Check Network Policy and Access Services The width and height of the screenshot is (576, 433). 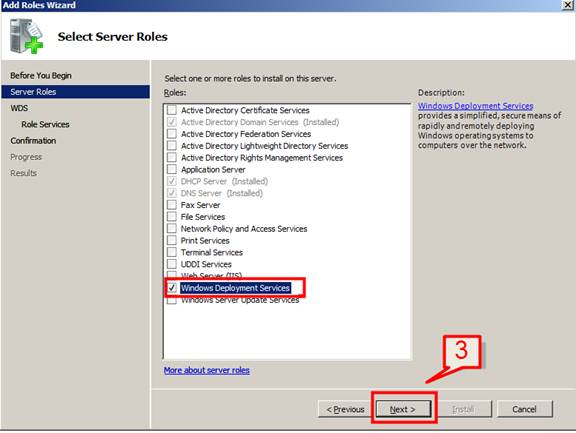click(x=172, y=228)
